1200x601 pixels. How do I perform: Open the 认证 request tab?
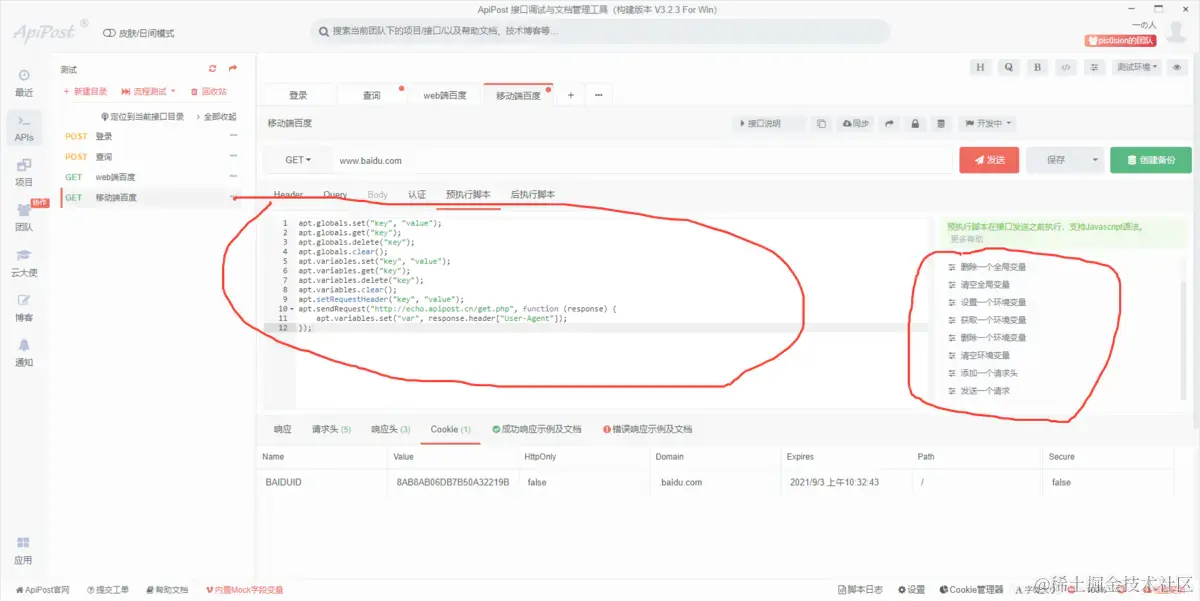tap(417, 195)
